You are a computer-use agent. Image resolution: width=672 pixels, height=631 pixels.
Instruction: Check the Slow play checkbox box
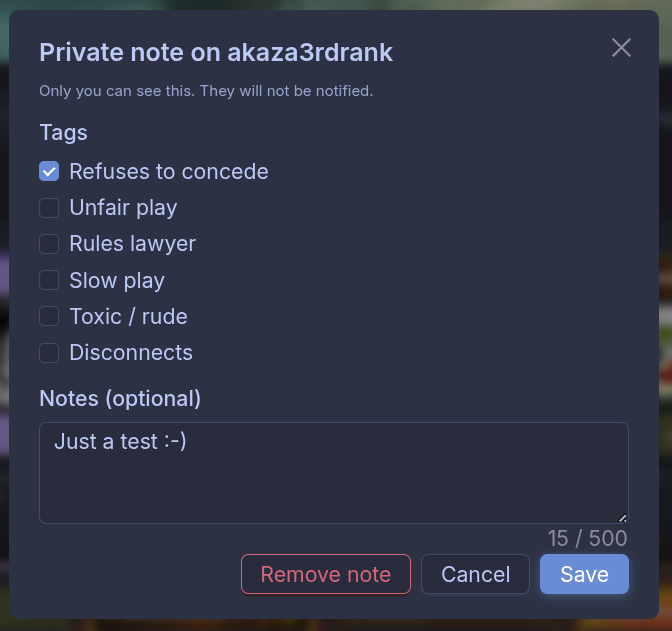click(x=49, y=280)
